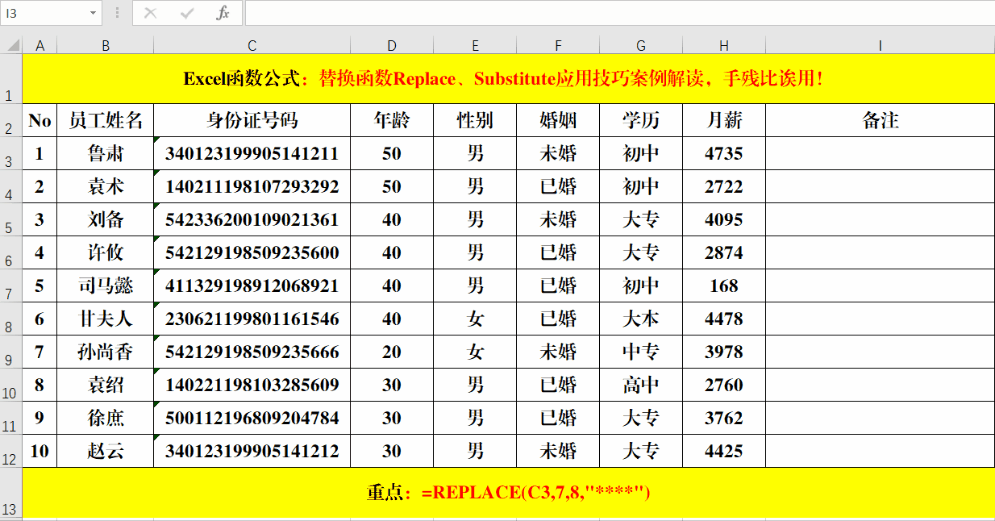995x521 pixels.
Task: Click into the formula bar input
Action: pos(619,13)
